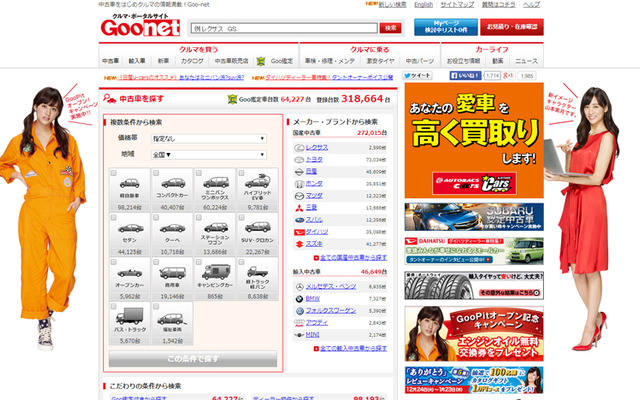Click the Google +1 button
The width and height of the screenshot is (640, 400).
click(508, 76)
